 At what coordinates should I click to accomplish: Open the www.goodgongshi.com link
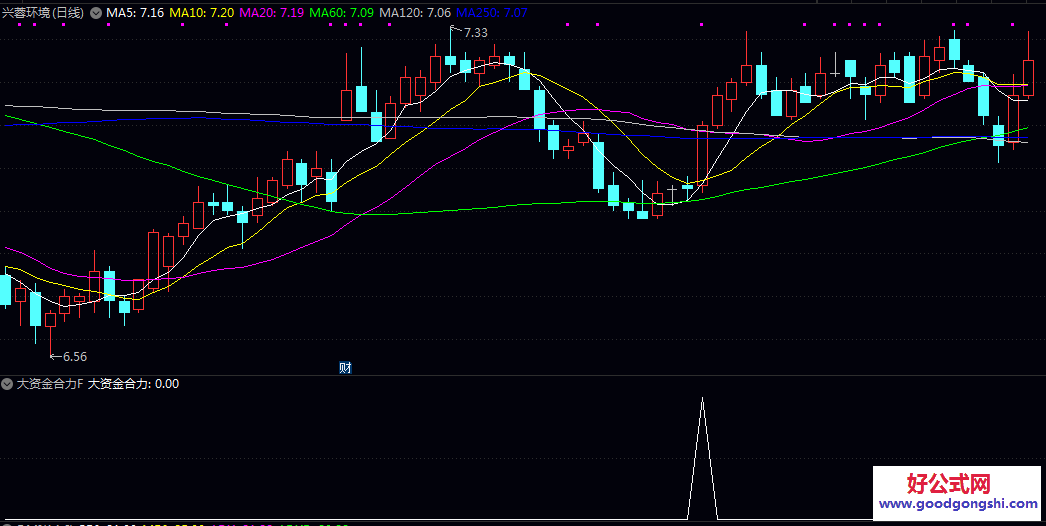(x=958, y=506)
